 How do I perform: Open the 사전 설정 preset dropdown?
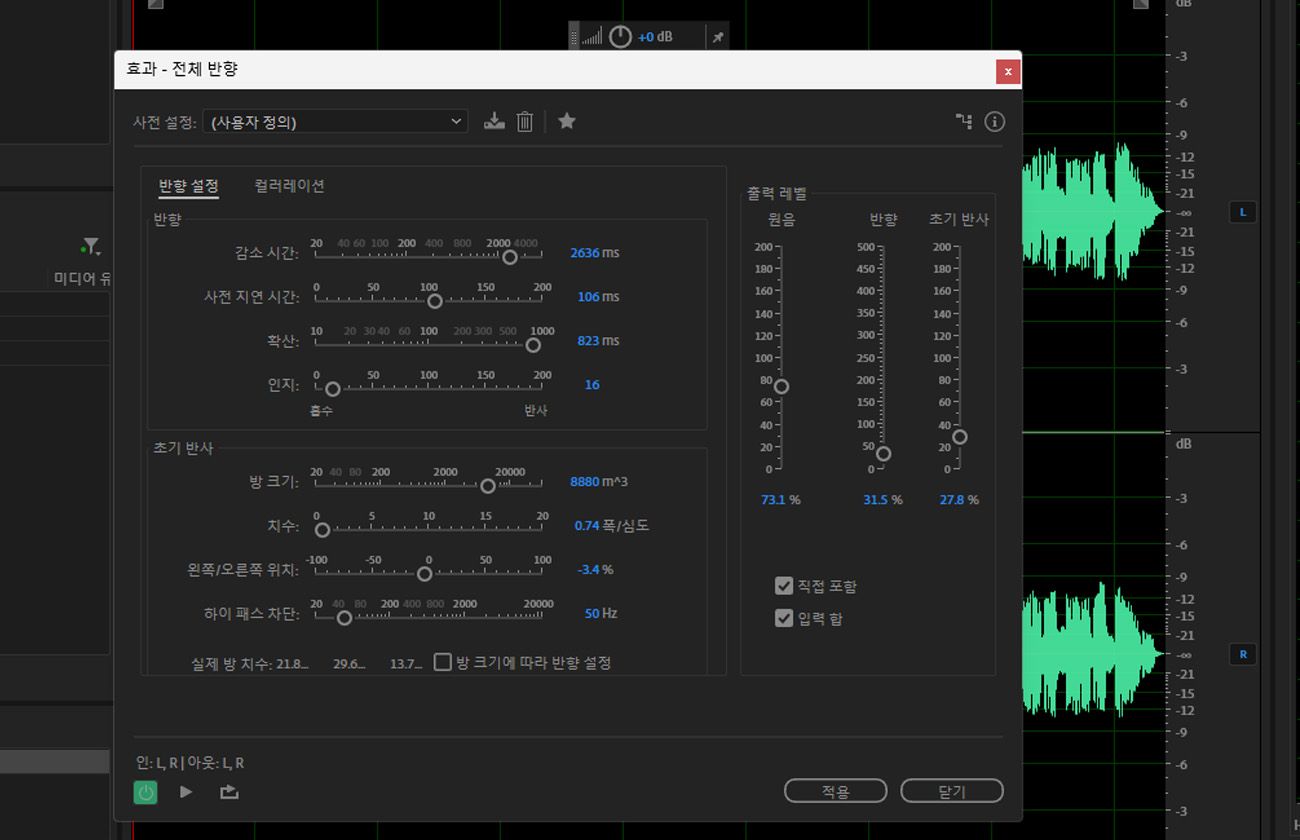[335, 120]
